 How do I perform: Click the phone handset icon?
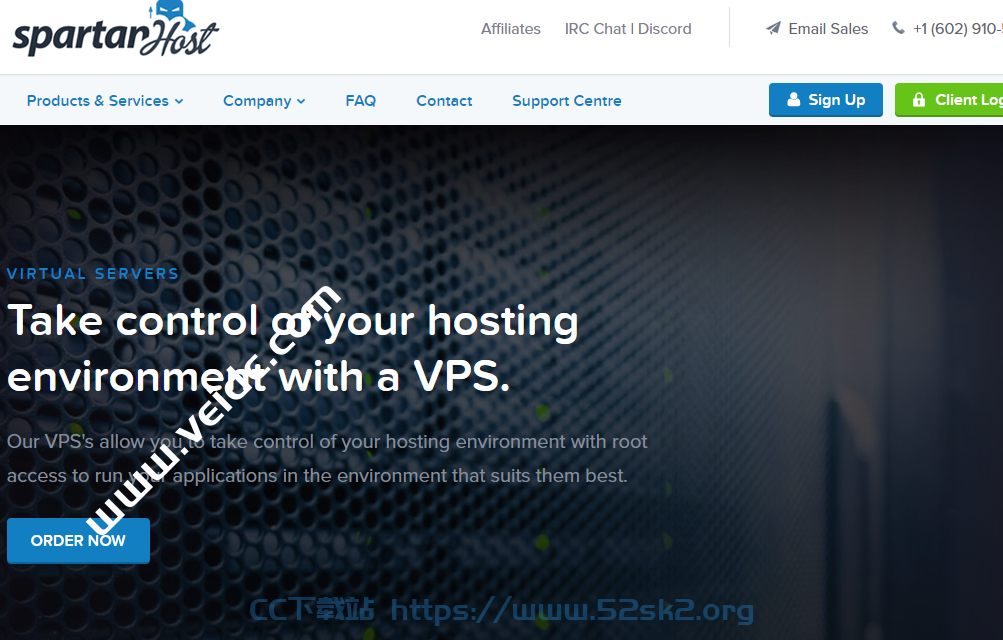pos(898,28)
